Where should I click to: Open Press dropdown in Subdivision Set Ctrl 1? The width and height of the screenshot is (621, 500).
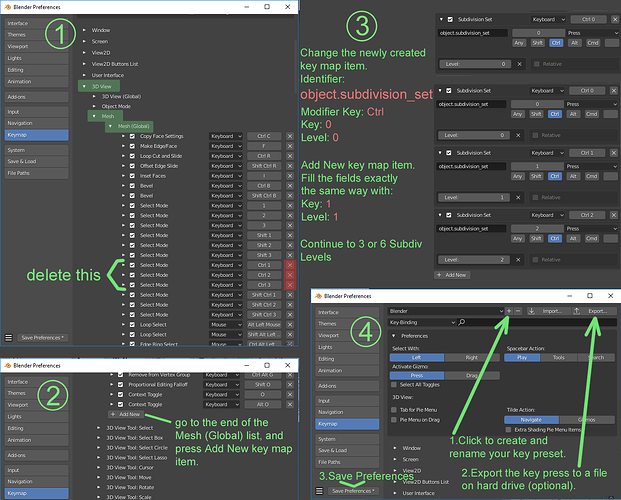point(592,166)
